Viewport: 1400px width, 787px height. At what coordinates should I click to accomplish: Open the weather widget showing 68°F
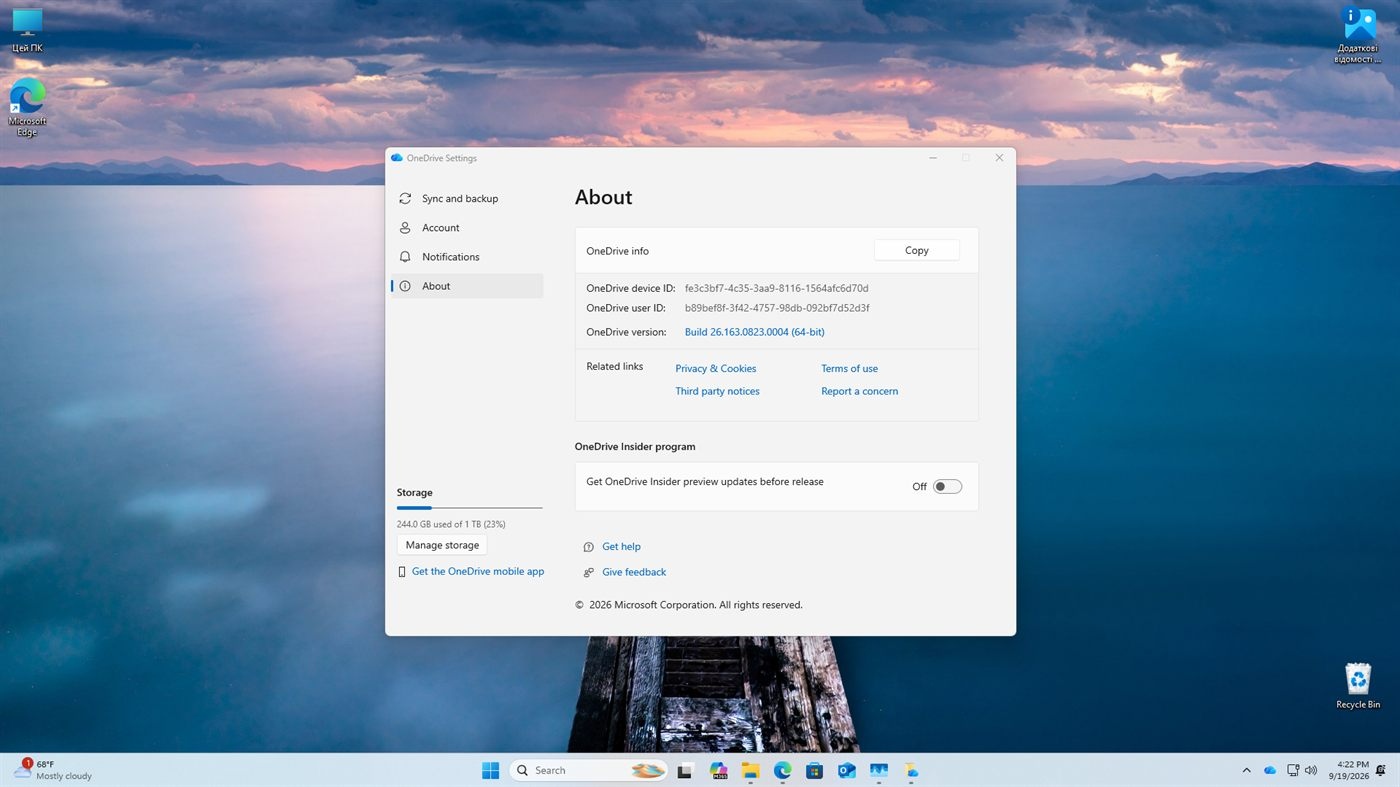click(x=52, y=770)
